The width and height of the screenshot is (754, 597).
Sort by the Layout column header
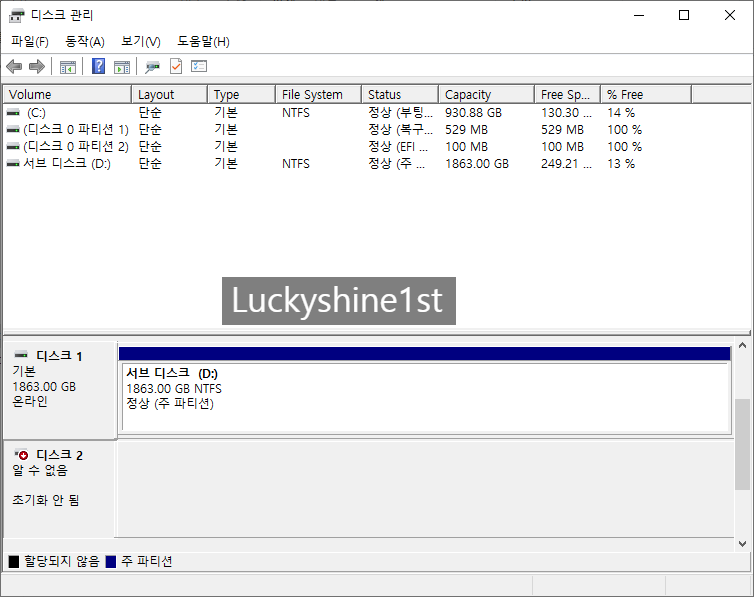tap(170, 94)
